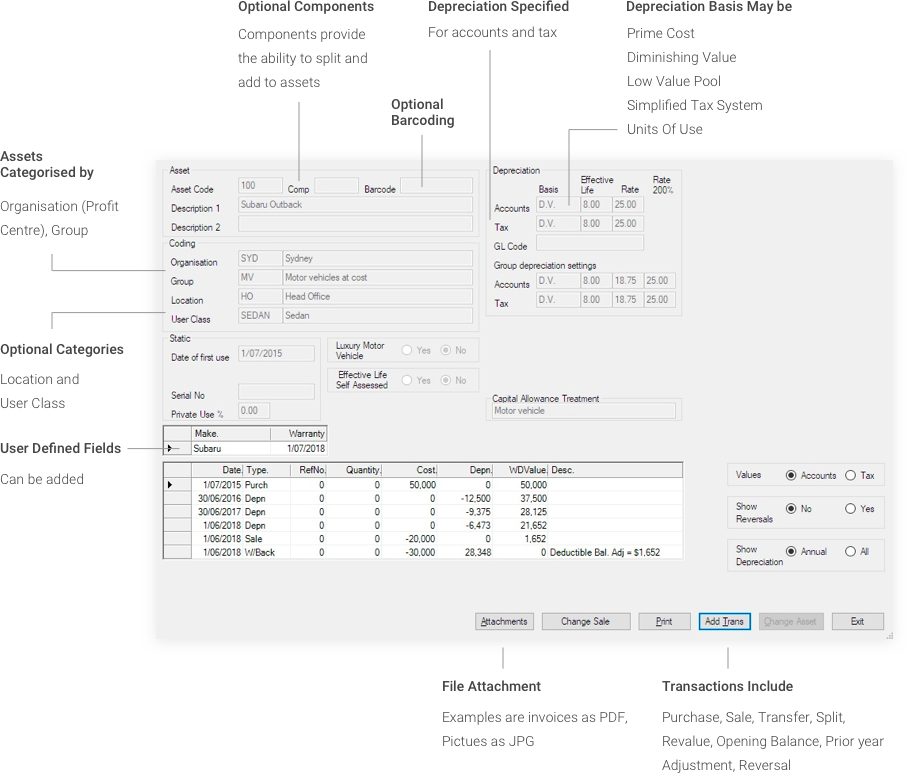The width and height of the screenshot is (907, 773).
Task: Click the GL Code field
Action: pyautogui.click(x=589, y=242)
